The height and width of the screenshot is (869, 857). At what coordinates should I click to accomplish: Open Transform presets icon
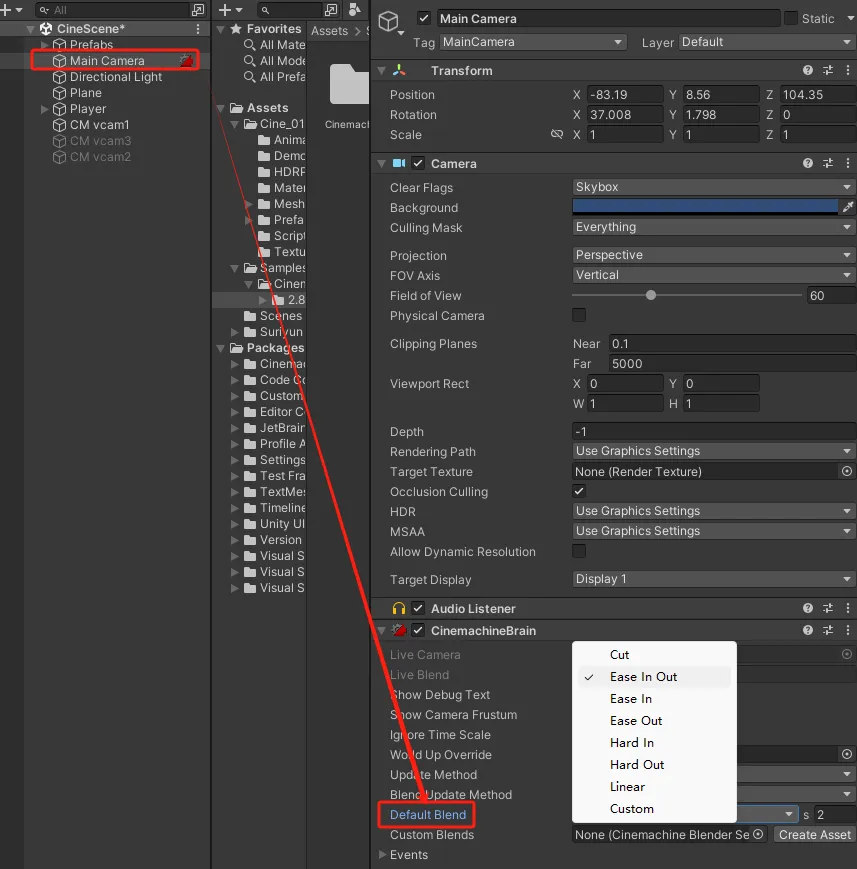coord(828,70)
